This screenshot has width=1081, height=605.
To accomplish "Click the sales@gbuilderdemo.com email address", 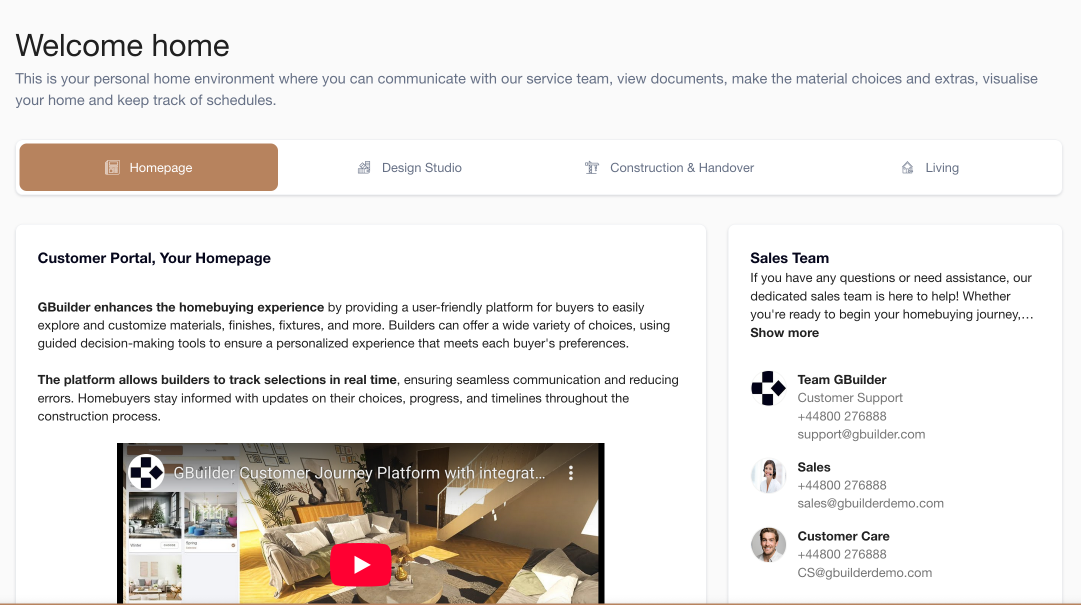I will 870,504.
